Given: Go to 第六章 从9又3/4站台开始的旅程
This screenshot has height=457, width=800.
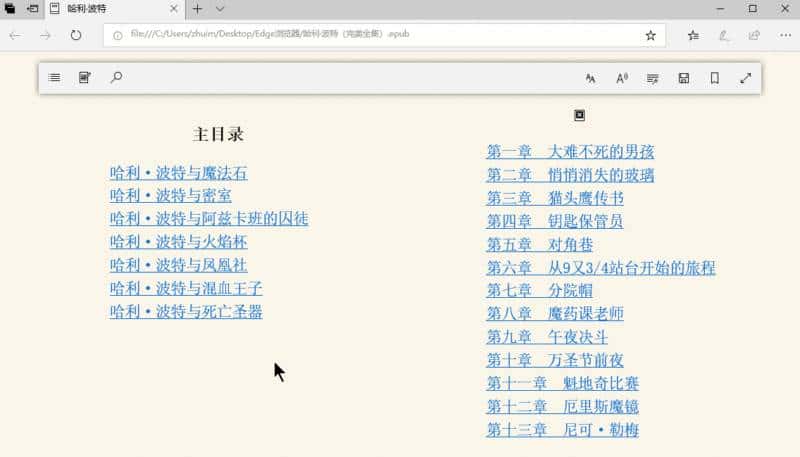Looking at the screenshot, I should pyautogui.click(x=601, y=268).
